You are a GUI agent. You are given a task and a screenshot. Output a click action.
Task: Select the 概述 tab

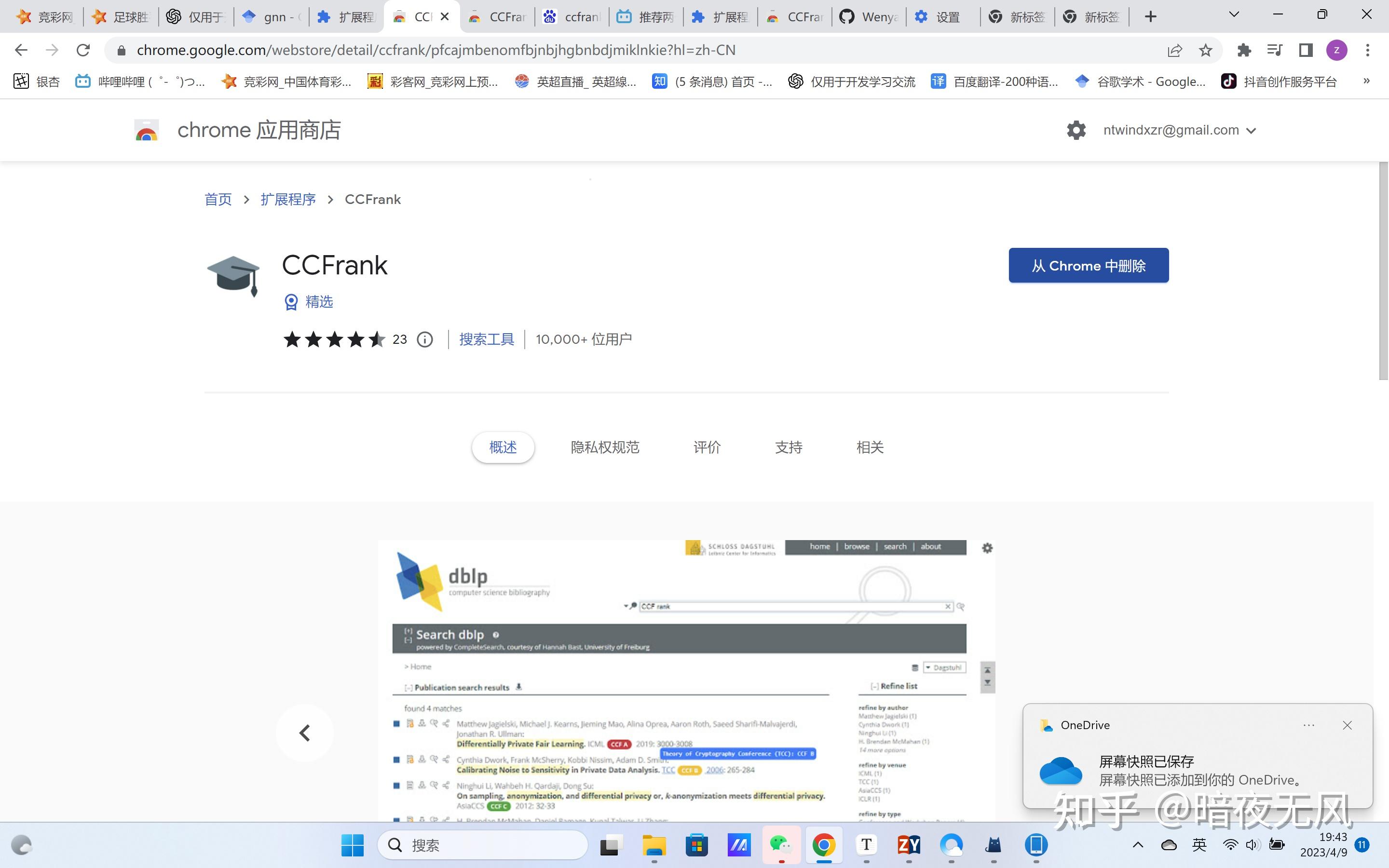tap(503, 447)
